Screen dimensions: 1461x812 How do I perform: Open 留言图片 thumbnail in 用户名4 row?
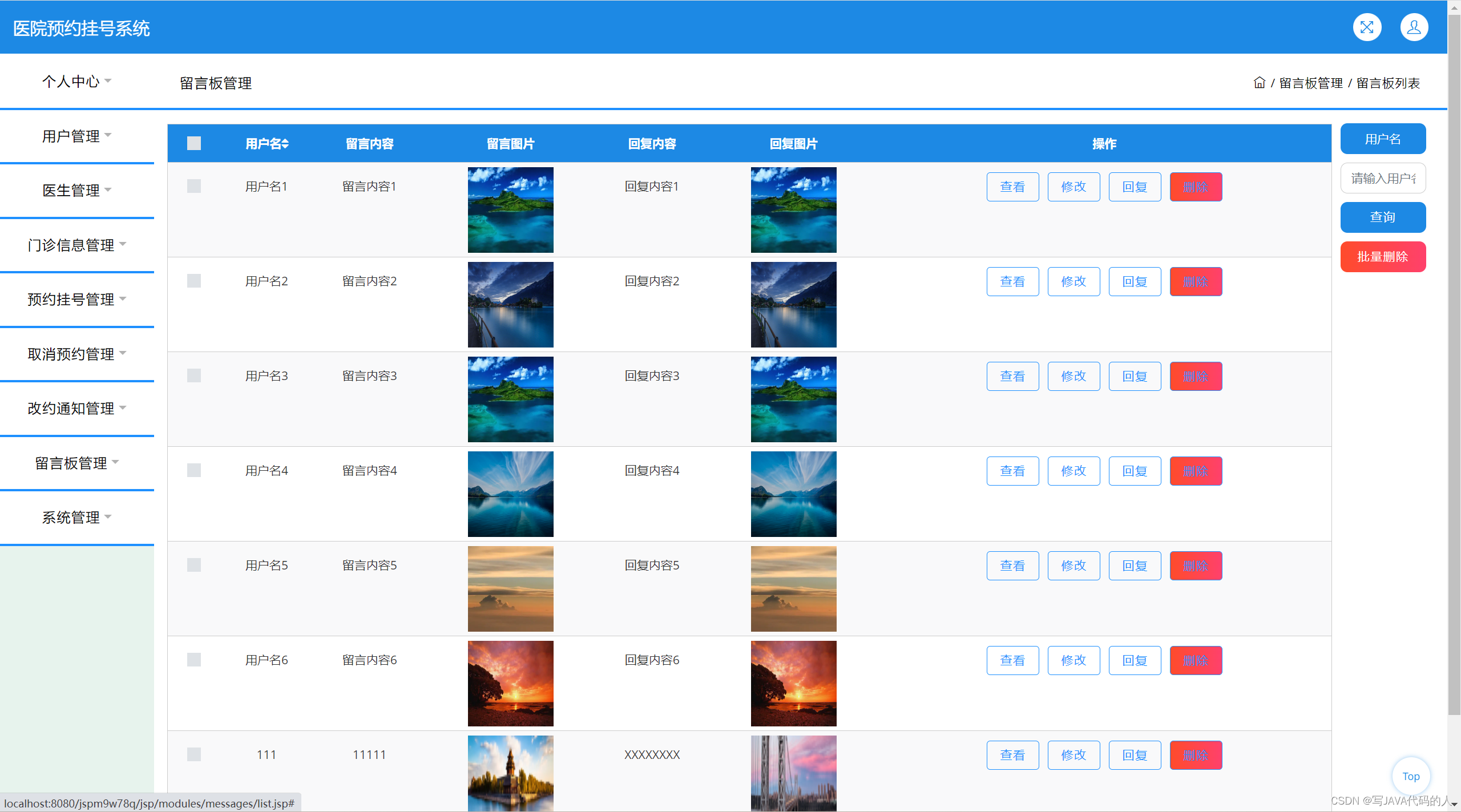(510, 494)
